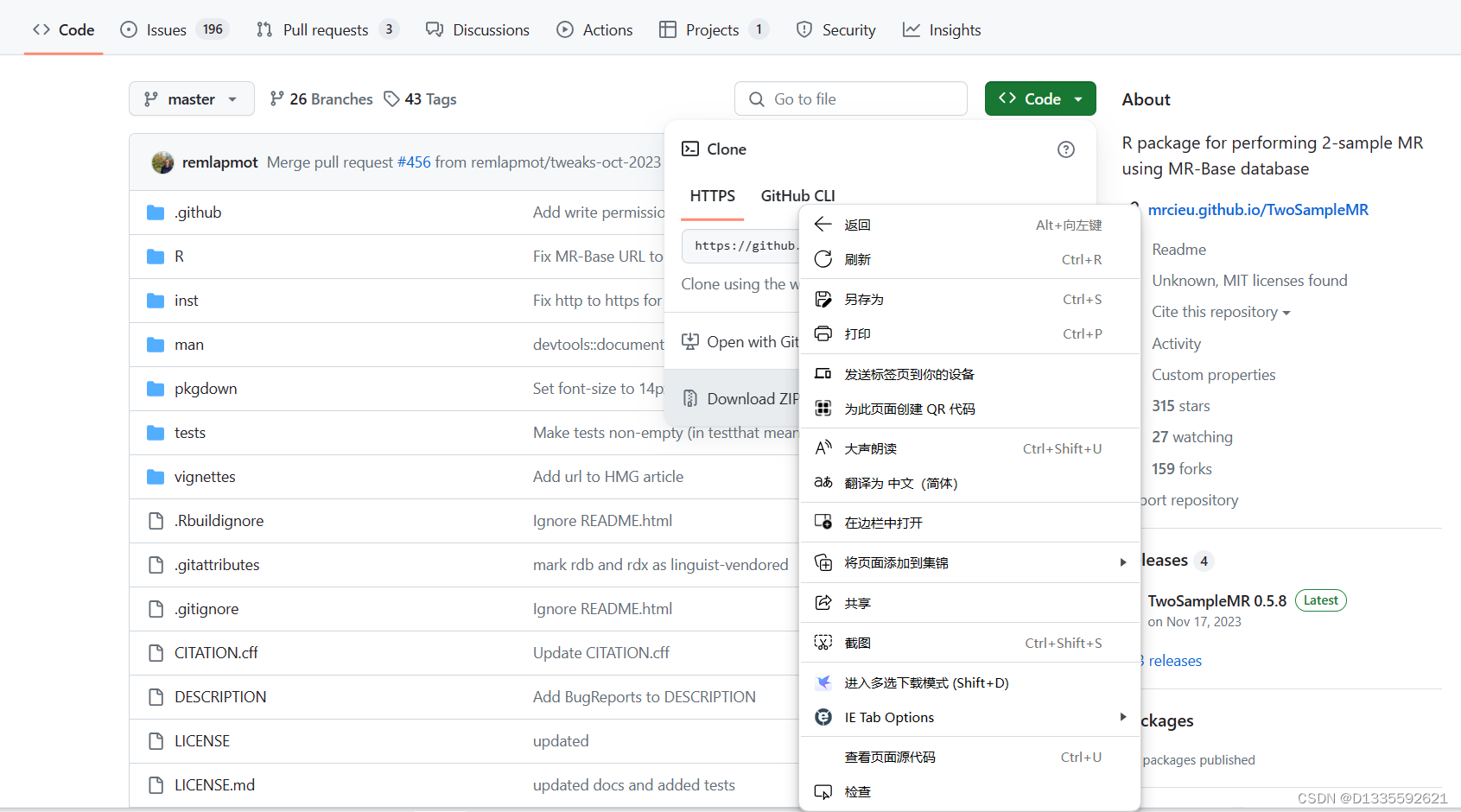1461x812 pixels.
Task: Click the Discussions speech-bubble icon
Action: click(x=434, y=29)
